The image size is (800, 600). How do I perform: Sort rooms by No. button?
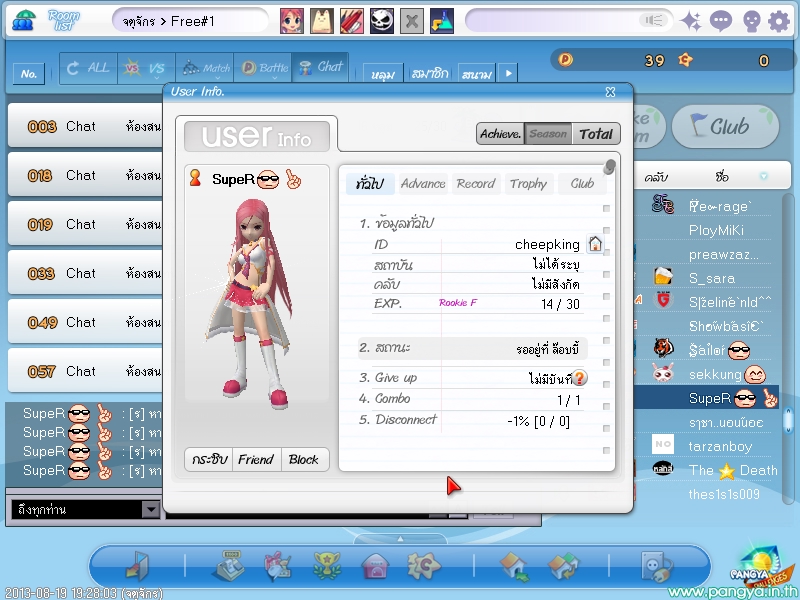click(29, 74)
